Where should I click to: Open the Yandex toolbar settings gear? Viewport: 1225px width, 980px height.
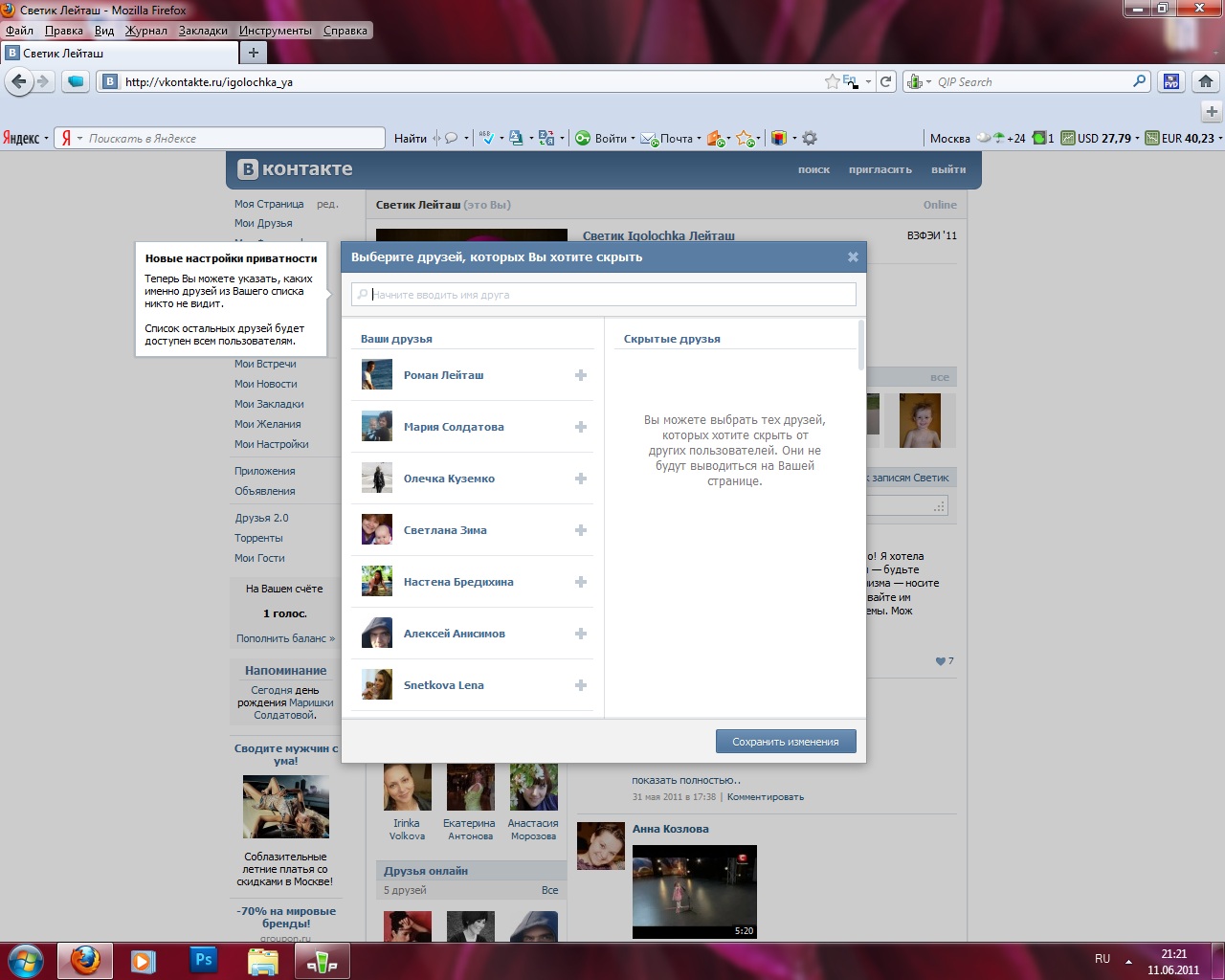[x=810, y=138]
